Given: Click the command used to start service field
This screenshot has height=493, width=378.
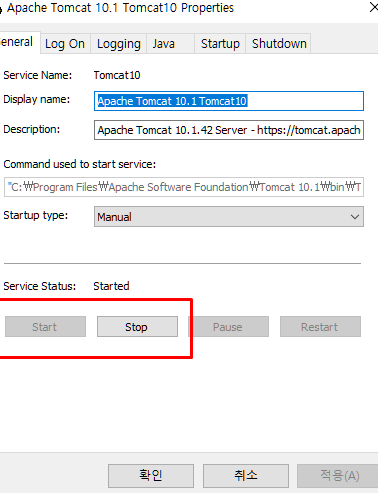Looking at the screenshot, I should click(x=184, y=187).
